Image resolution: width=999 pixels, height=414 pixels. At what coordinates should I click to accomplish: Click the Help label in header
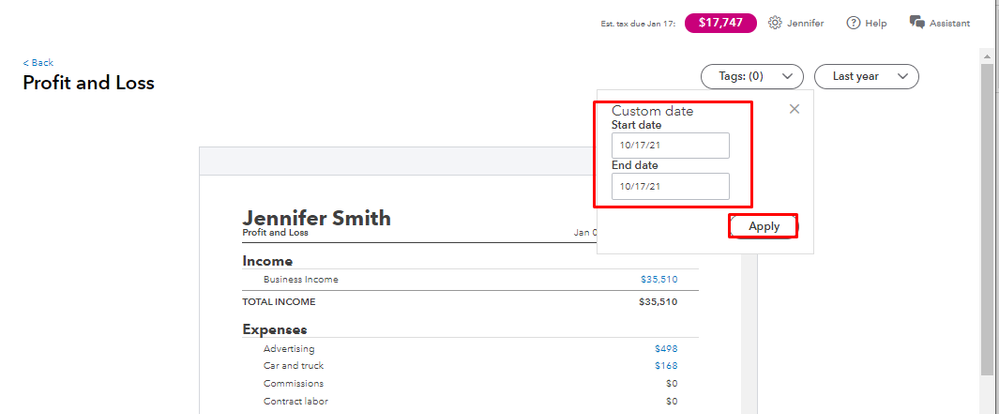click(876, 23)
